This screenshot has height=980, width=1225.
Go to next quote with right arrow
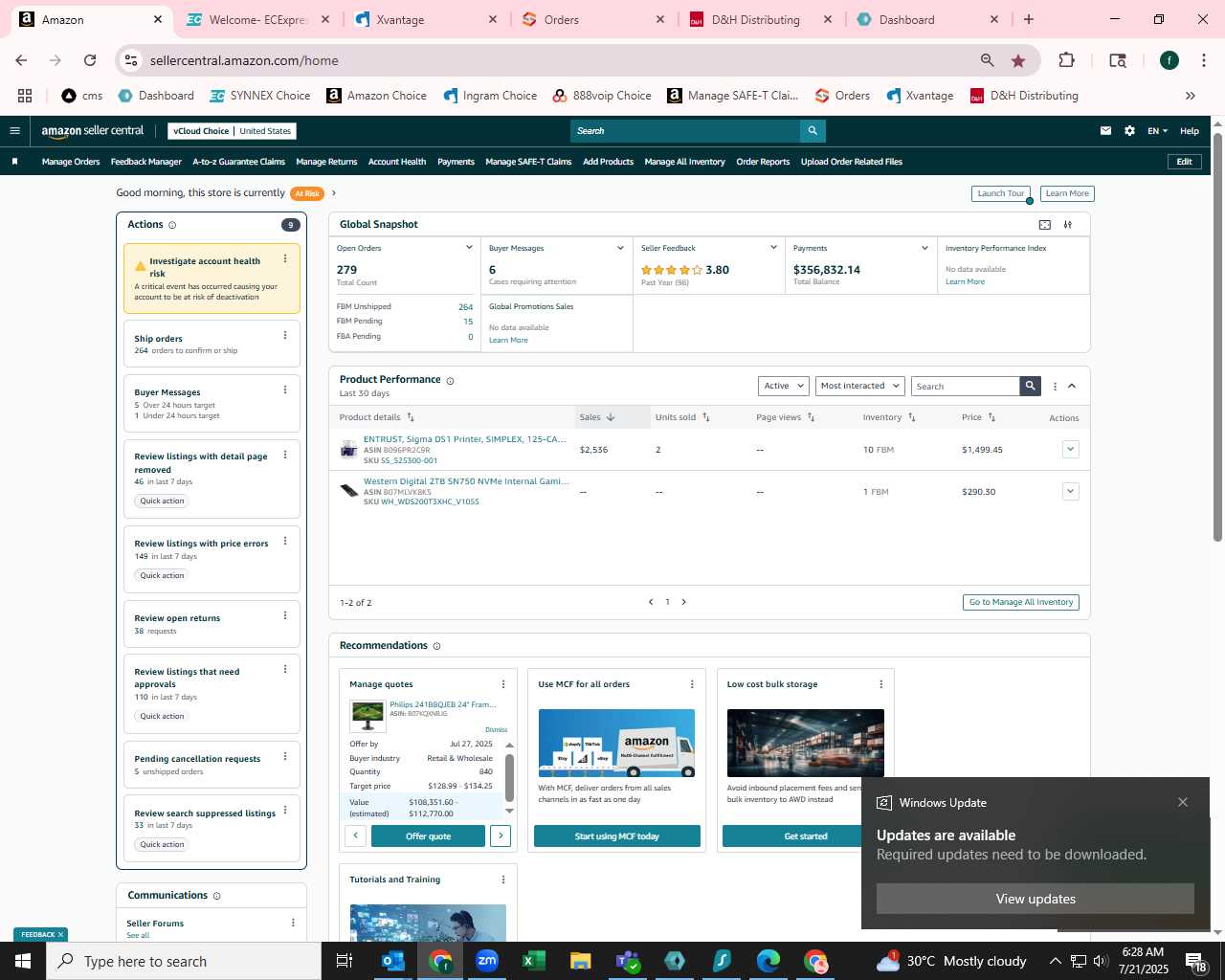pos(501,836)
